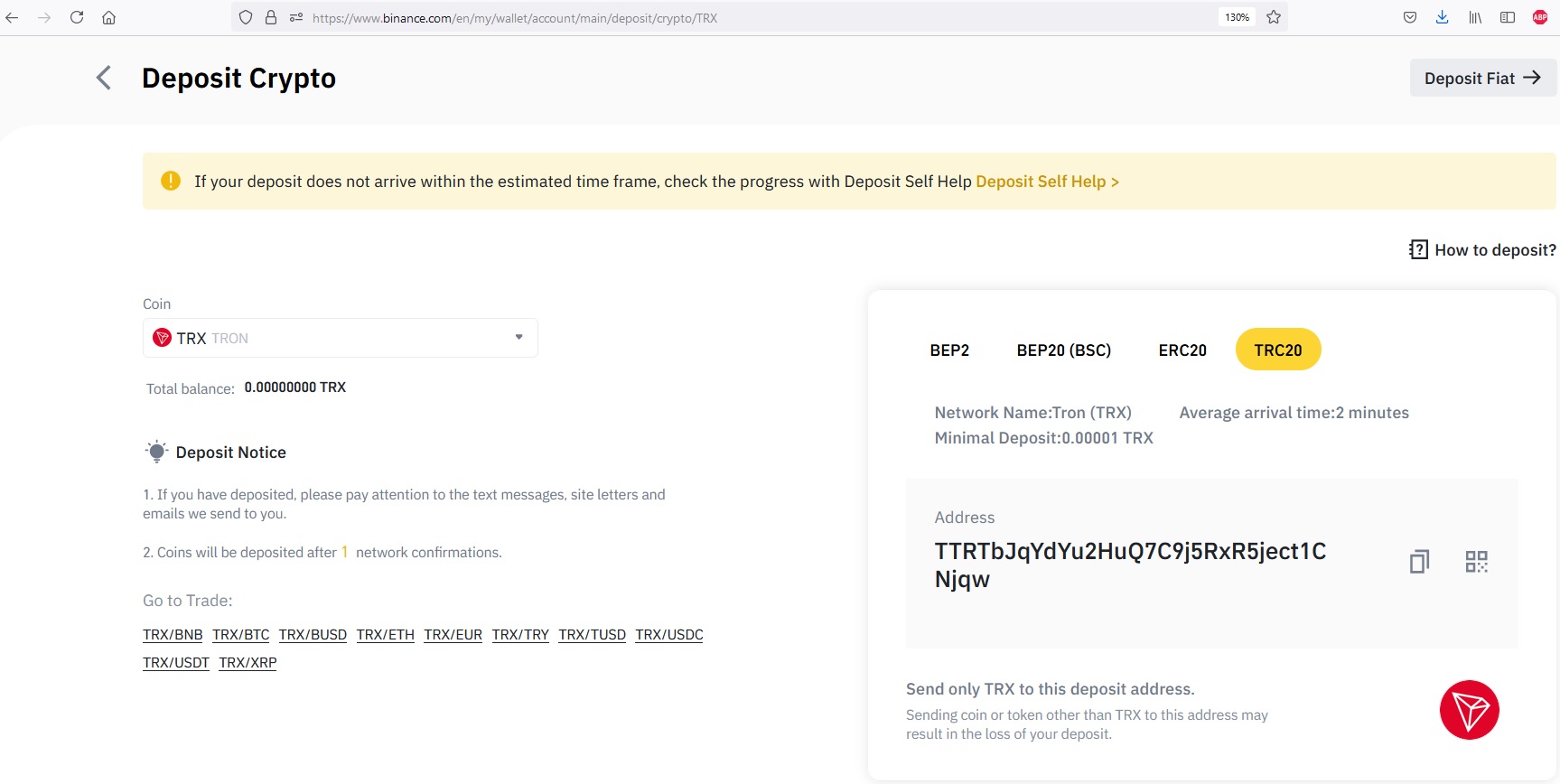This screenshot has width=1560, height=784.
Task: Bookmark this page with the star
Action: [1274, 17]
